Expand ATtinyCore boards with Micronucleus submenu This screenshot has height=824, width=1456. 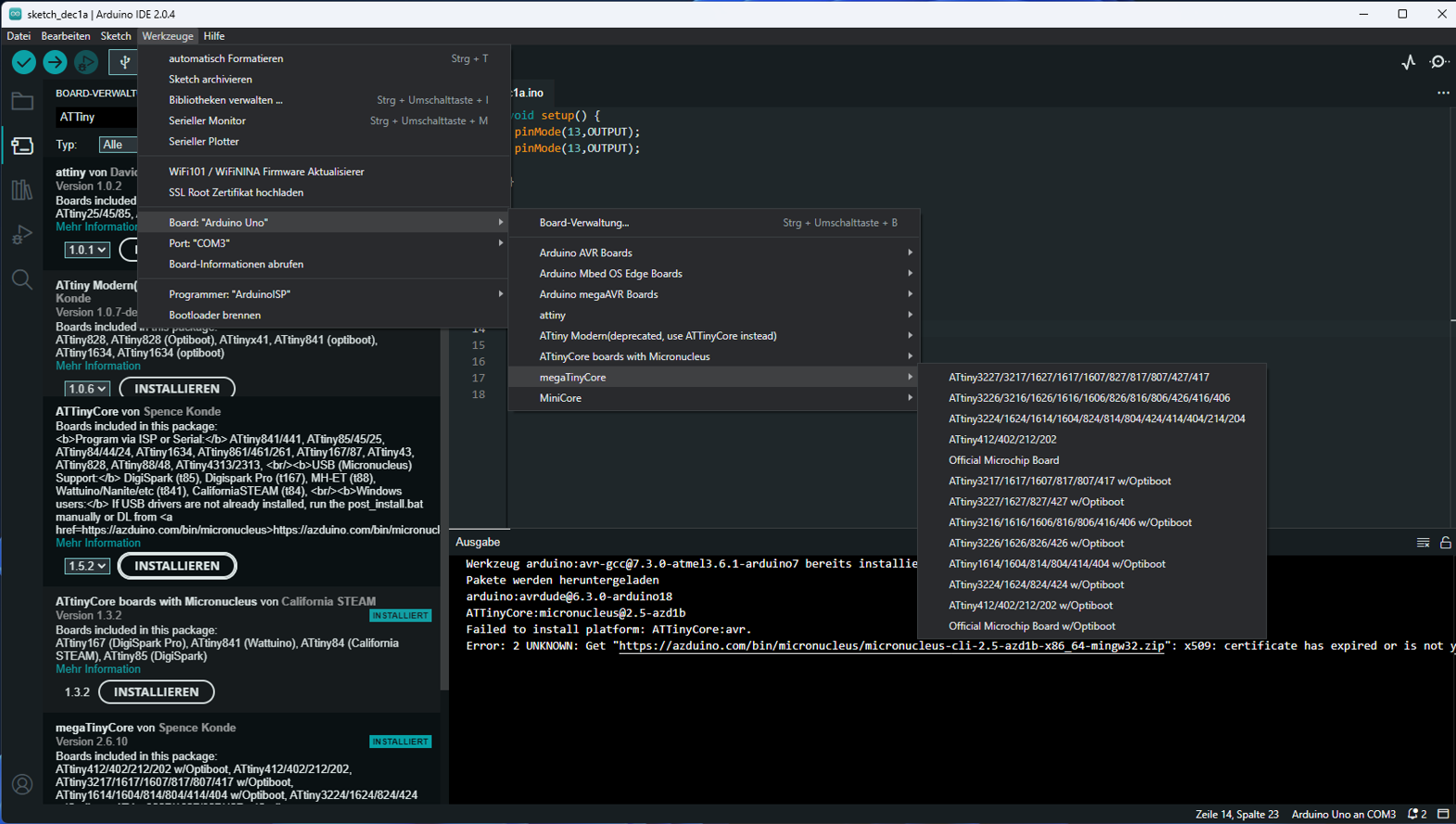(x=712, y=356)
